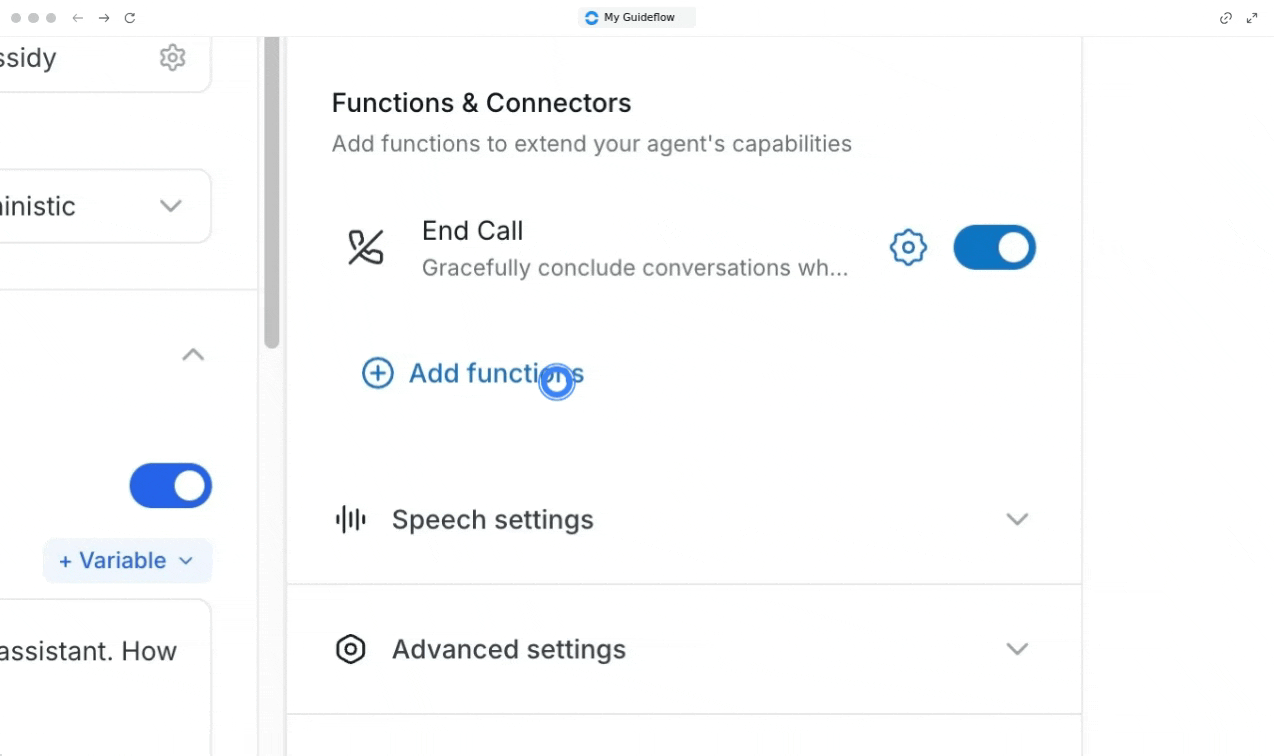Expand the Advanced settings section
Image resolution: width=1274 pixels, height=756 pixels.
pos(1017,649)
